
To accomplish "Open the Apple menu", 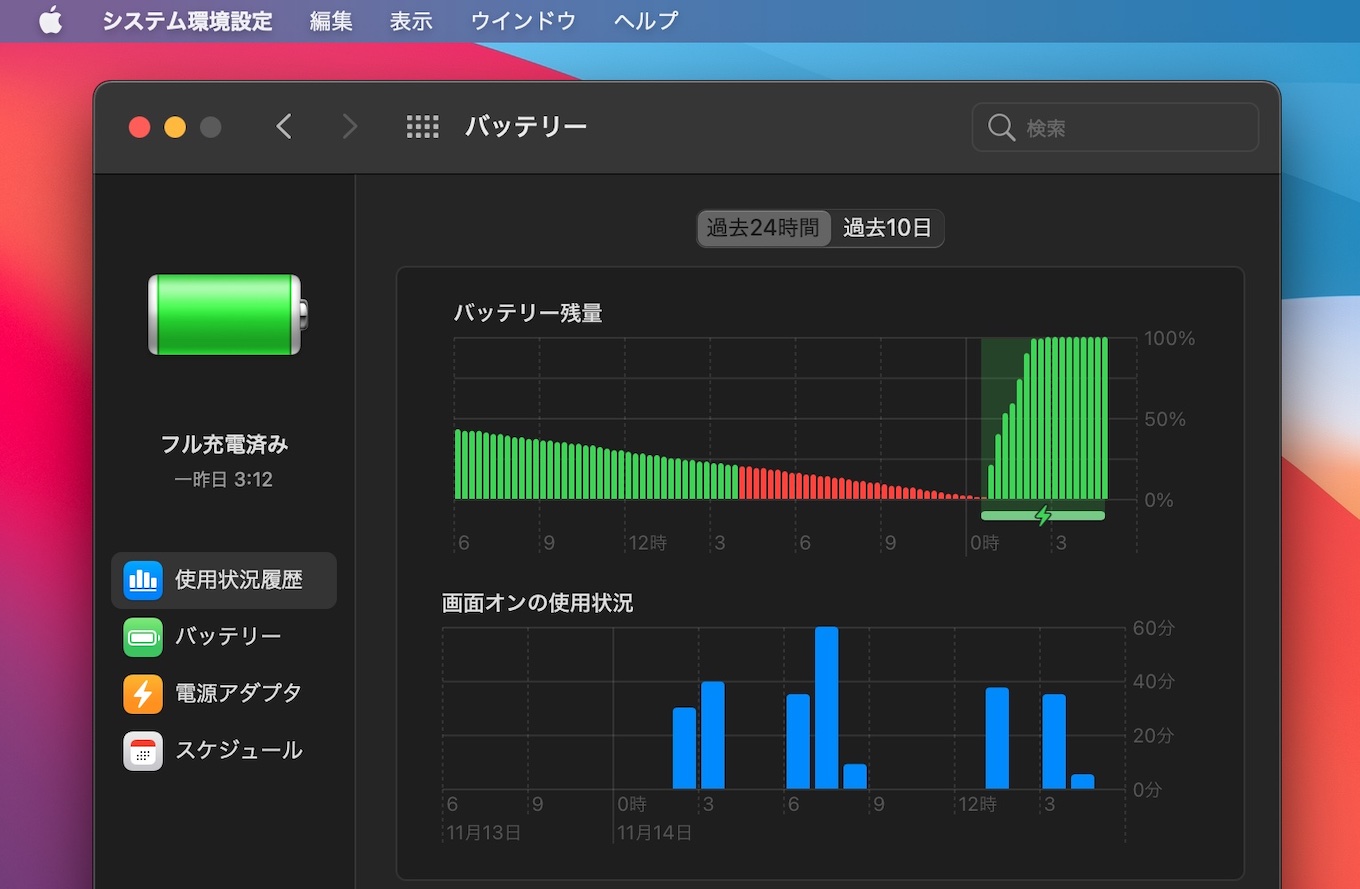I will point(50,20).
